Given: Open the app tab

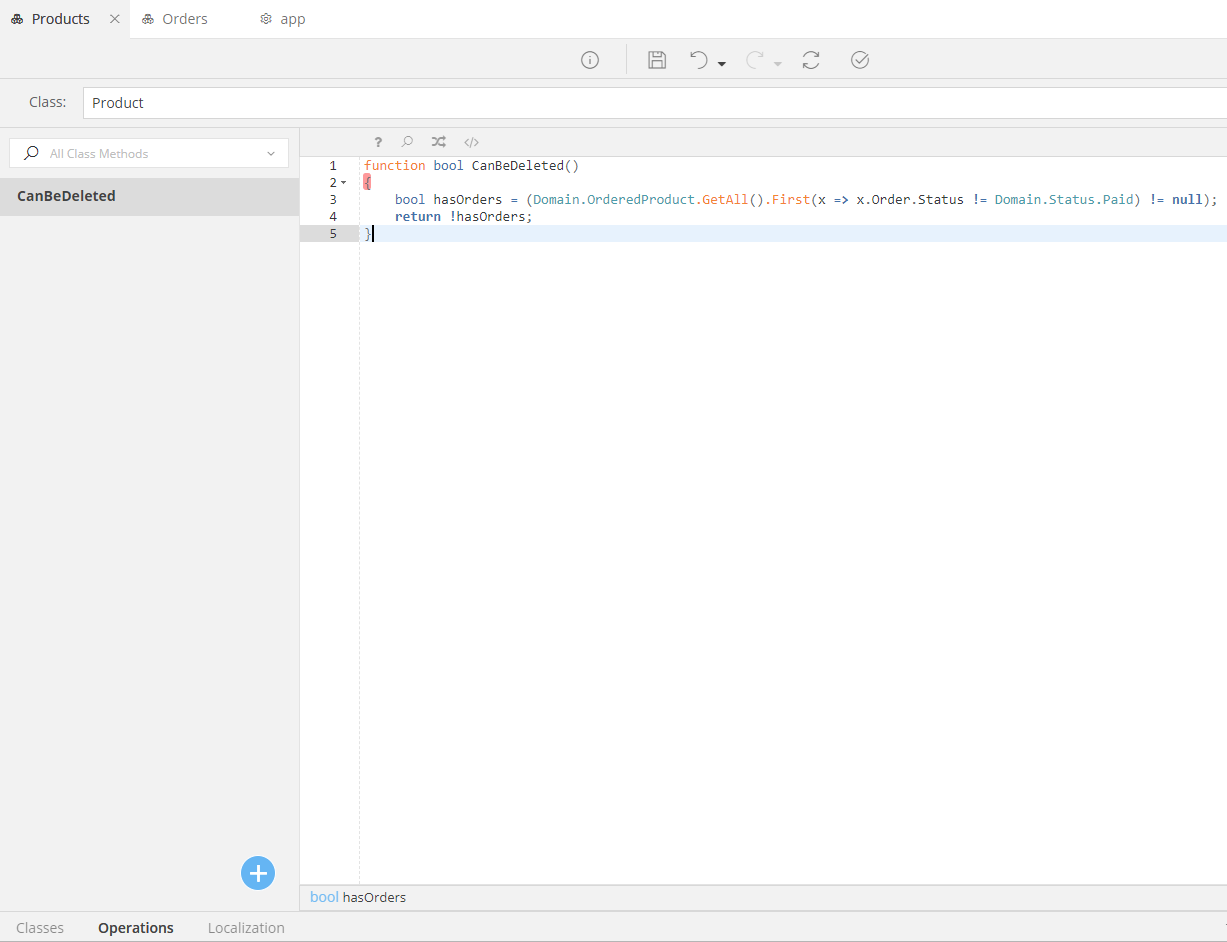Looking at the screenshot, I should point(292,19).
